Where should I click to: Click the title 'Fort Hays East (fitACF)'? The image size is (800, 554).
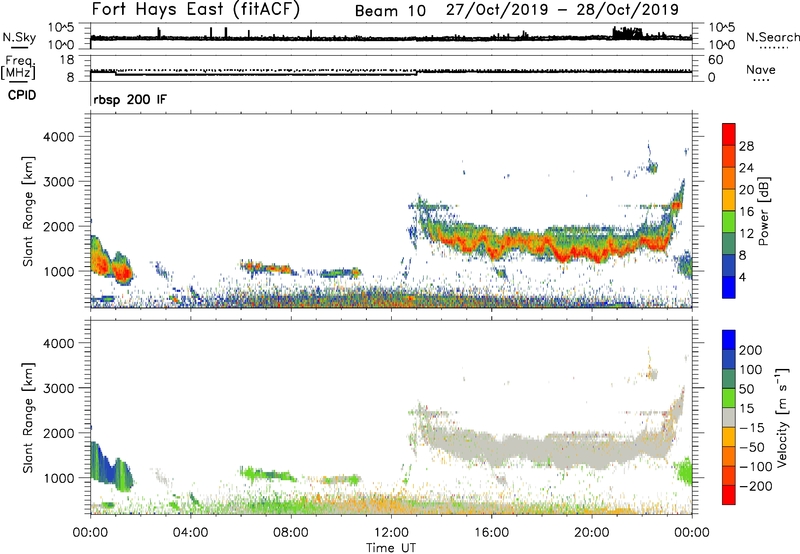point(195,9)
